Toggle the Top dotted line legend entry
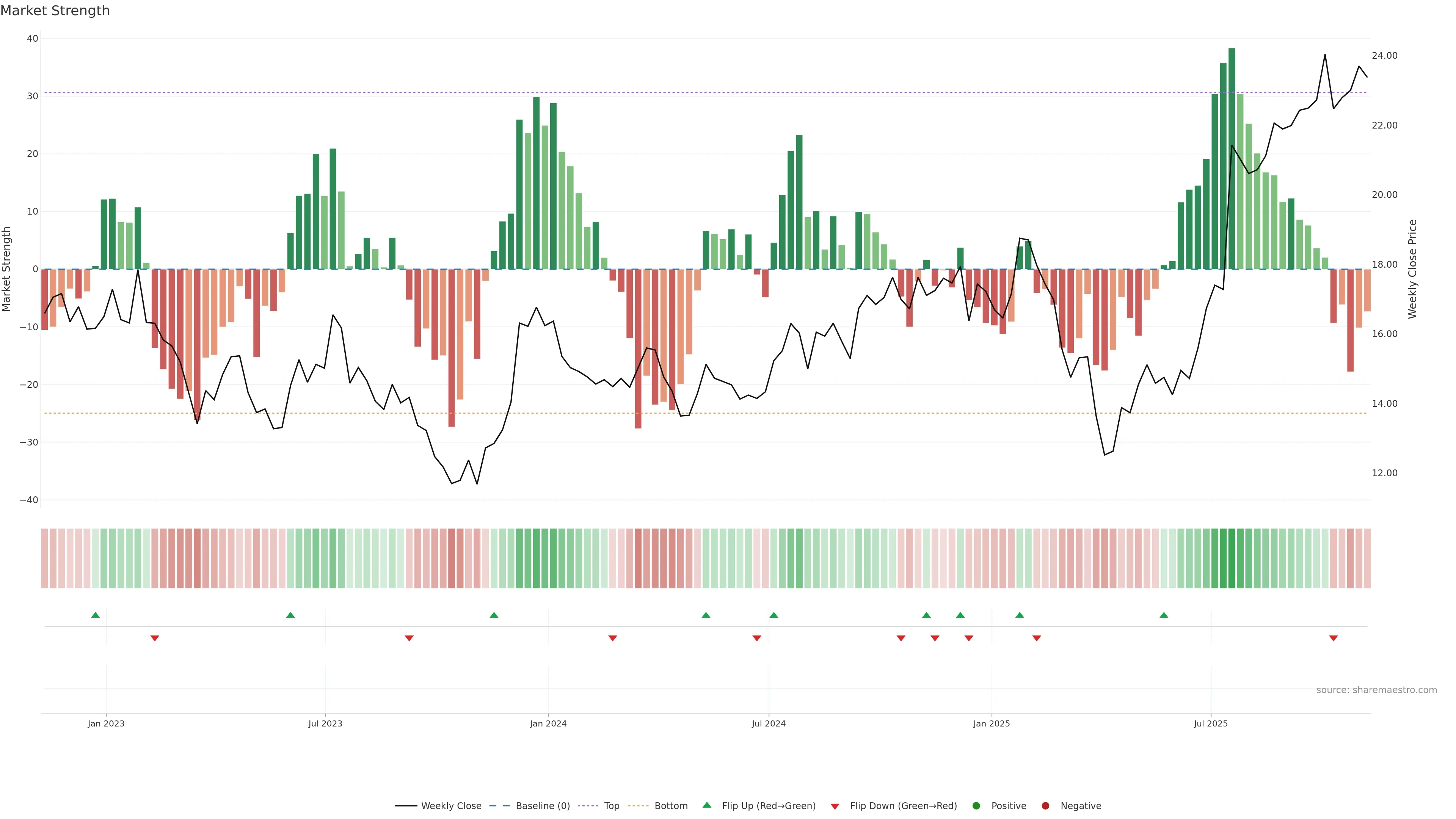Image resolution: width=1456 pixels, height=819 pixels. click(611, 806)
